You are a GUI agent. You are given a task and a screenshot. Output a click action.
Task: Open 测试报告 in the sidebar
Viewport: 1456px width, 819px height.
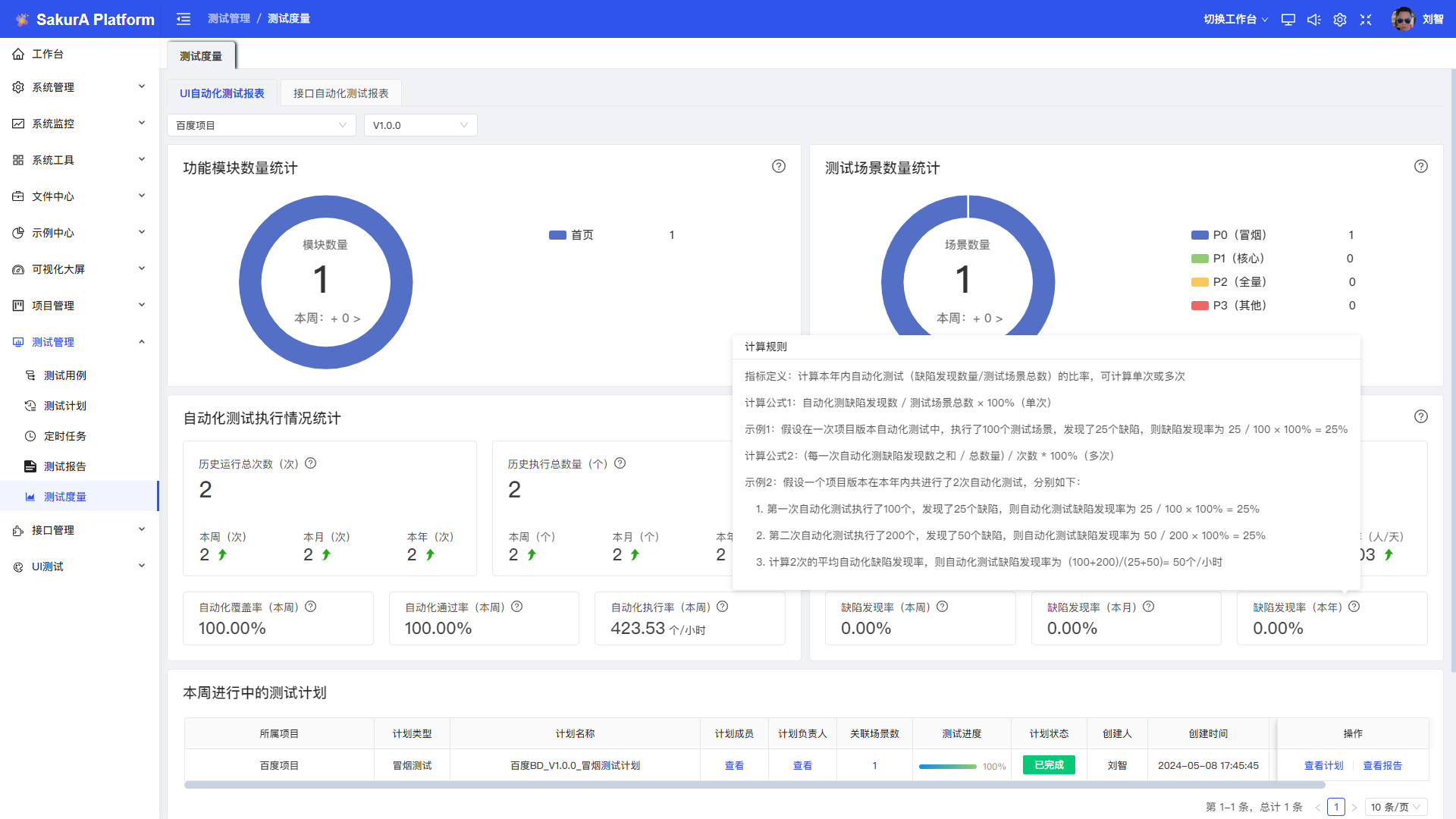coord(79,466)
